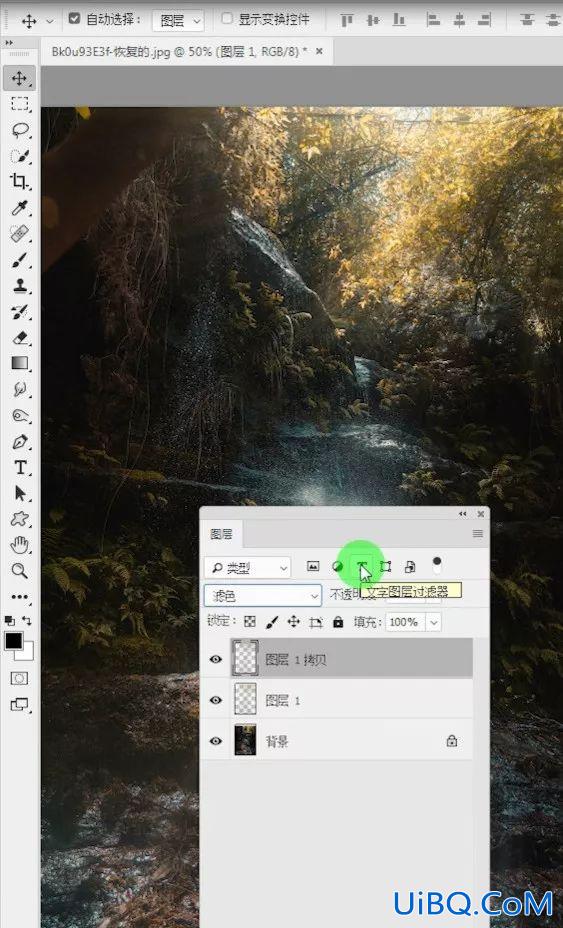Click the foreground color swatch
The image size is (563, 928).
point(14,641)
